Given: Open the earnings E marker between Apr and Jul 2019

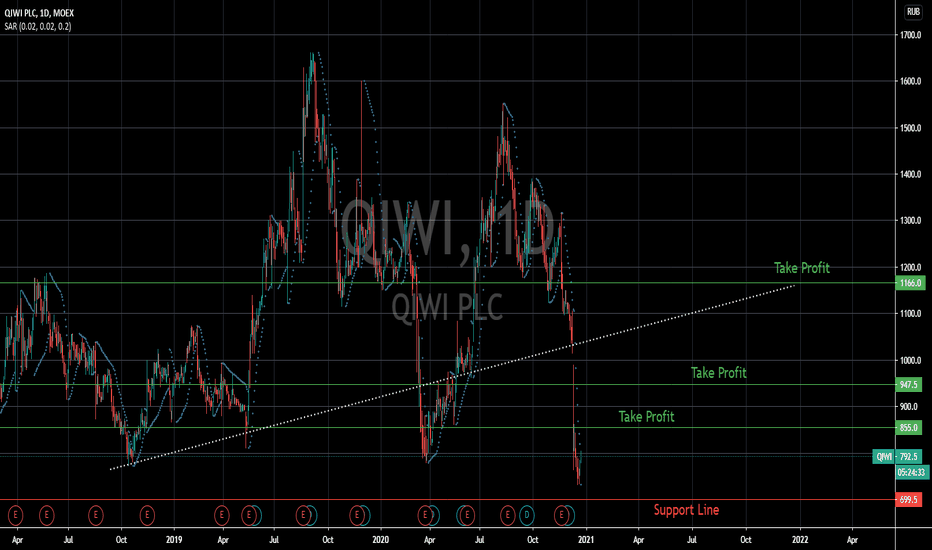Looking at the screenshot, I should pyautogui.click(x=250, y=515).
